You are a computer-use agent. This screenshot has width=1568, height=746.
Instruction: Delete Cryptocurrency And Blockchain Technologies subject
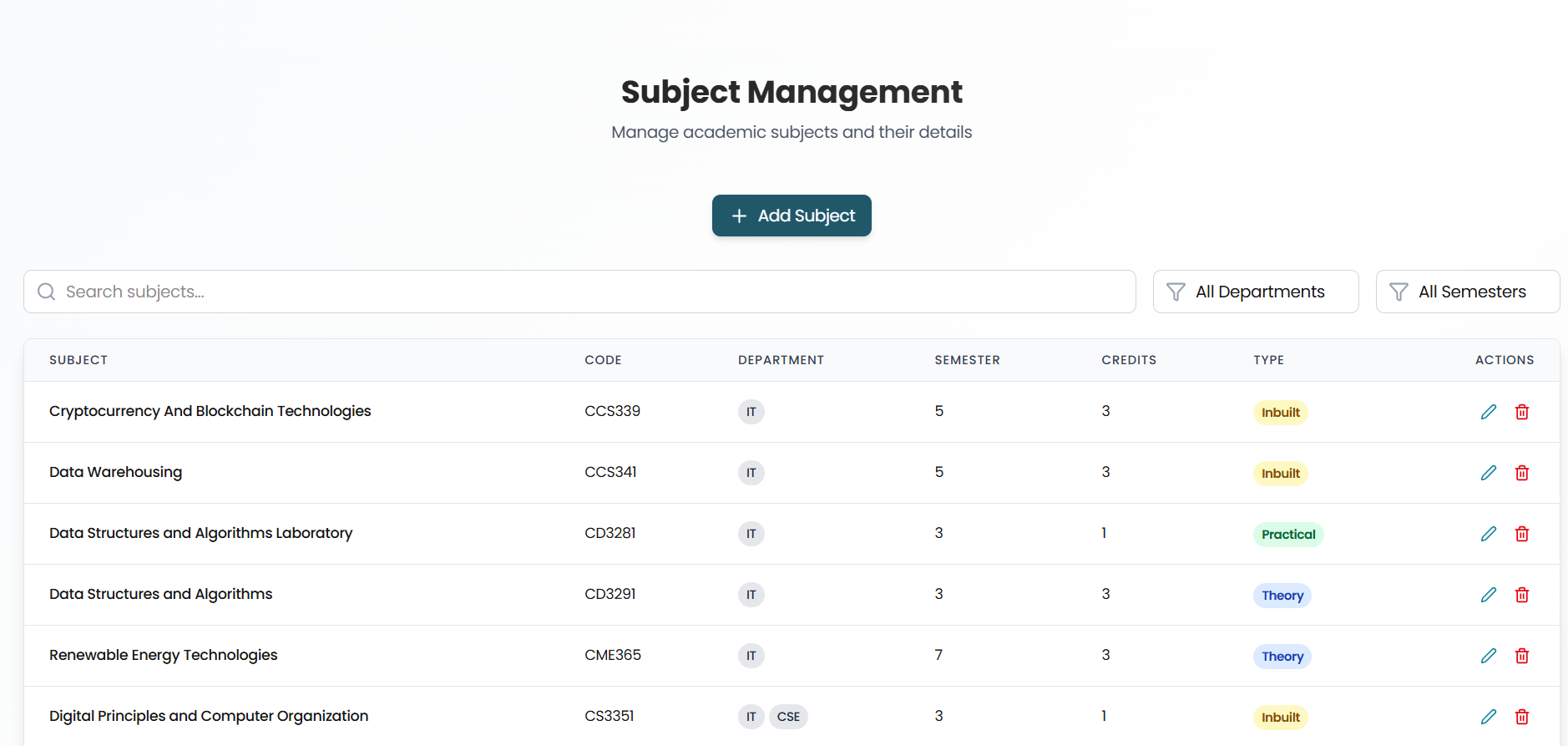[x=1522, y=412]
